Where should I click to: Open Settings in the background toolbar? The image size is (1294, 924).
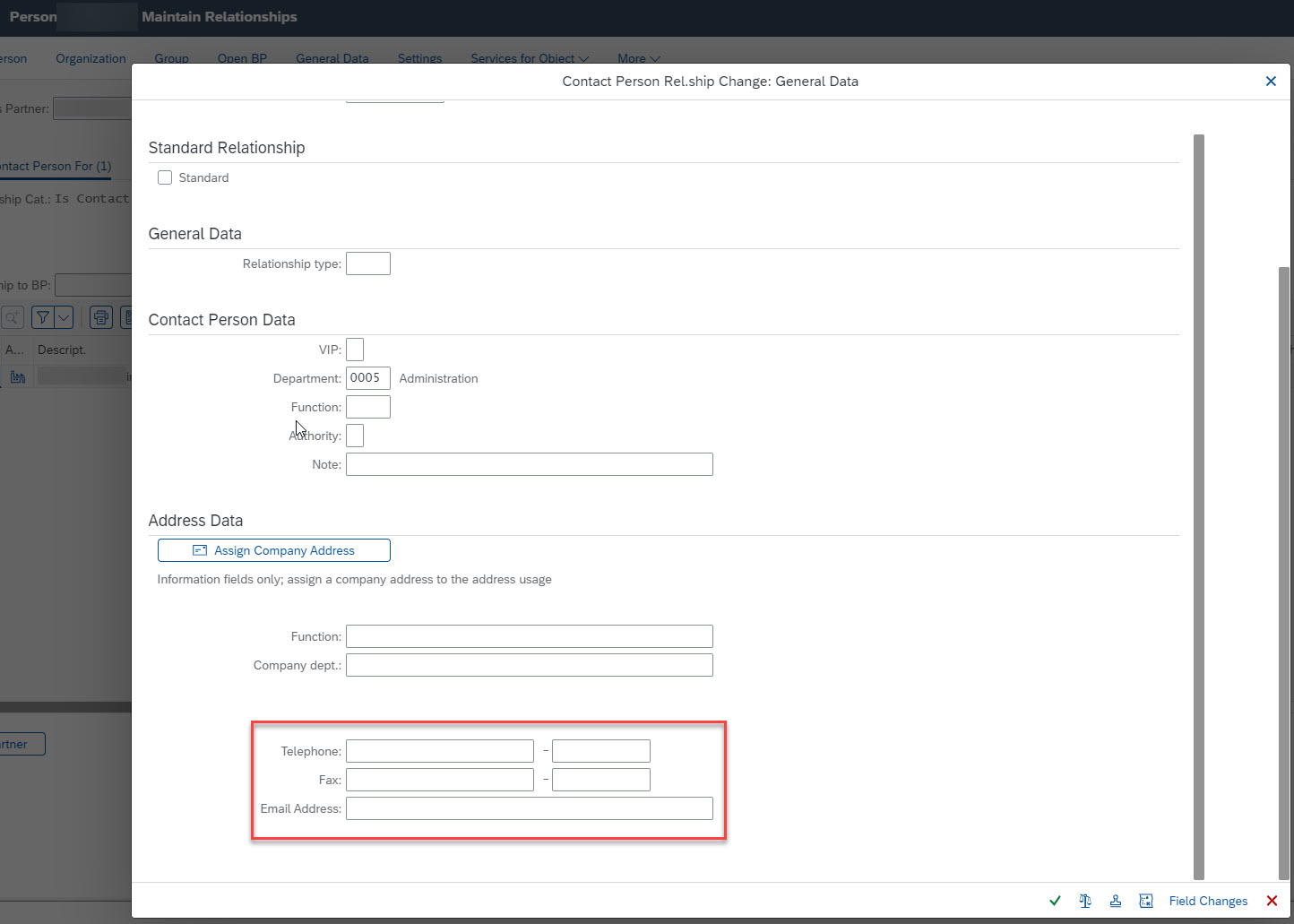coord(419,58)
